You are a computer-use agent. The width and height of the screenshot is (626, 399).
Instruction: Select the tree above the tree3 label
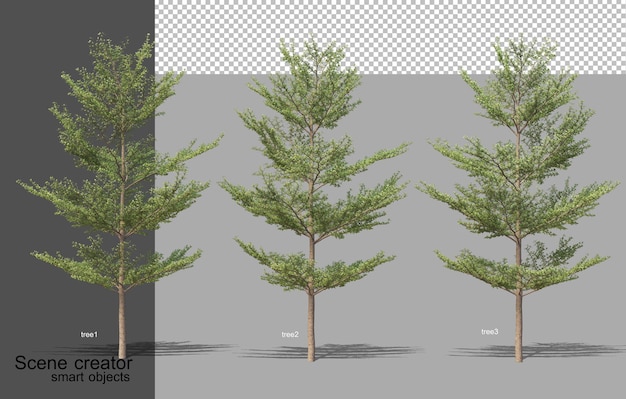[518, 199]
